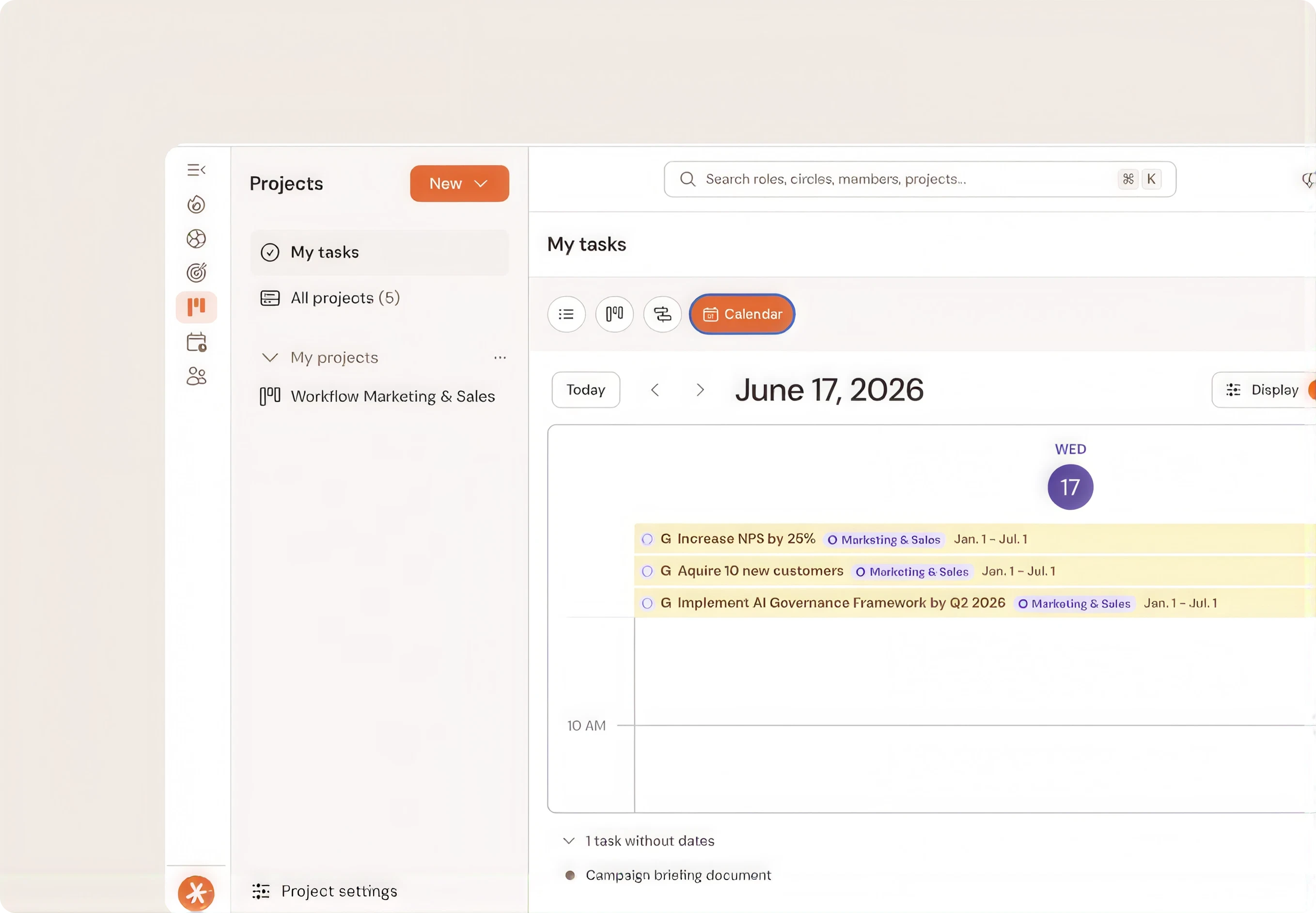
Task: Click the 10 AM time slot label
Action: (x=586, y=726)
